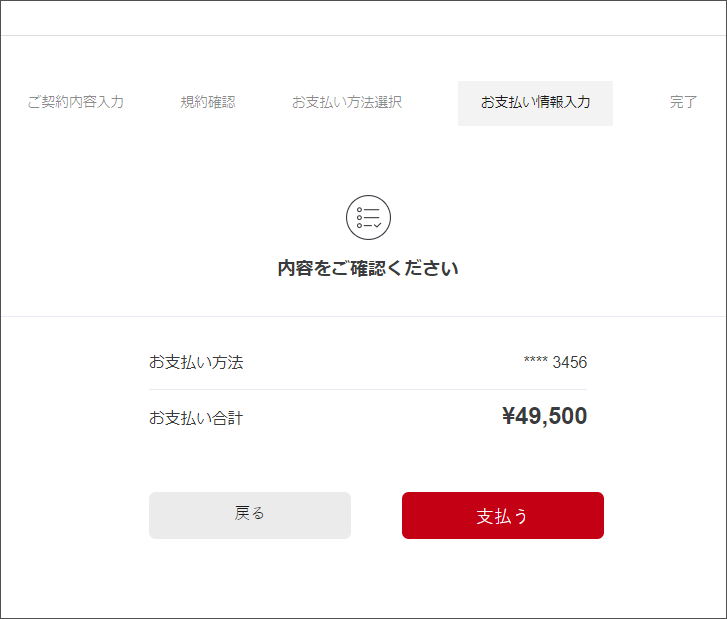Screen dimensions: 727x619
Task: Click the yen symbol in the total
Action: point(508,417)
